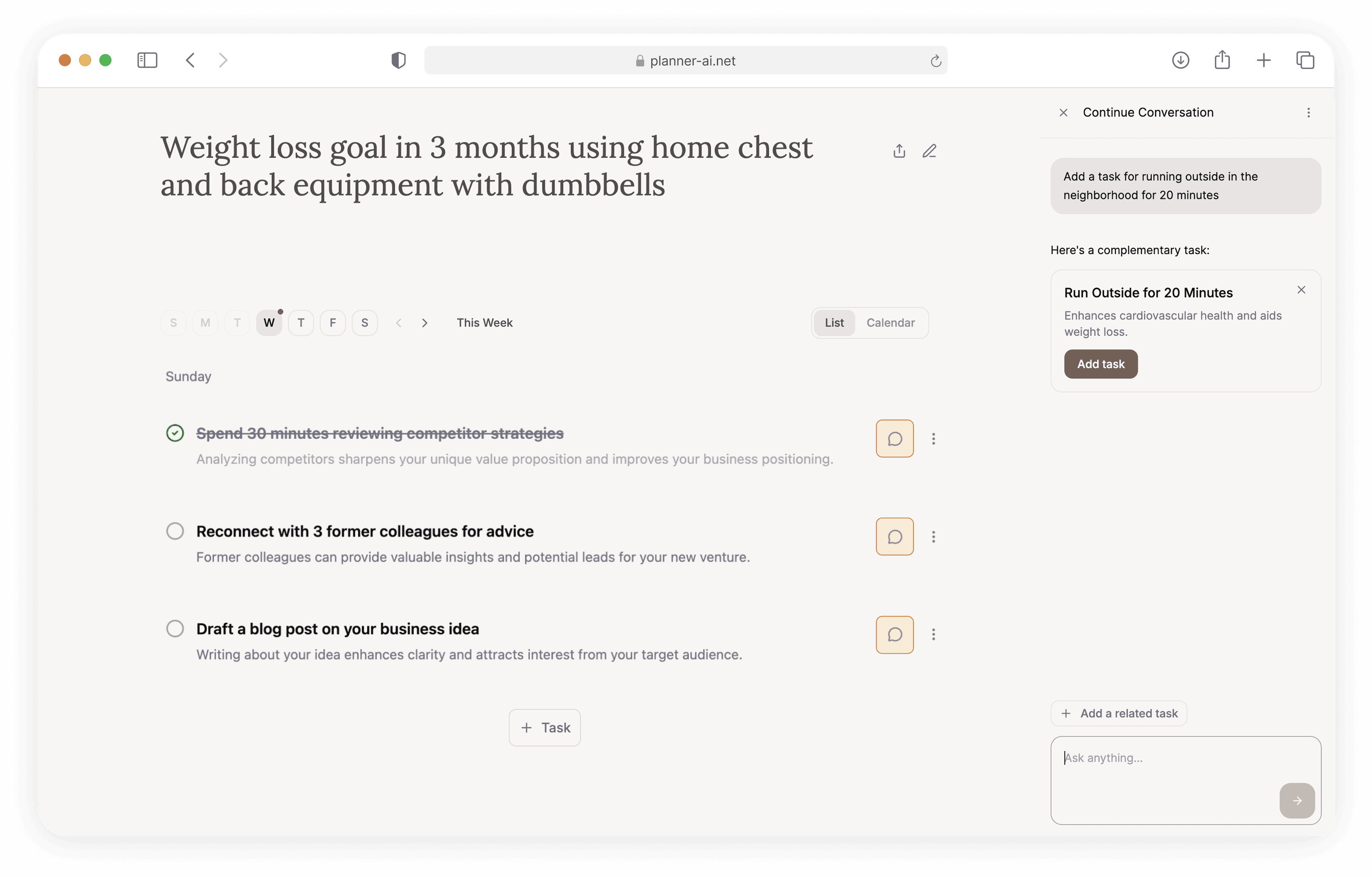Select Saturday in the week day picker
This screenshot has width=1372, height=877.
click(365, 323)
